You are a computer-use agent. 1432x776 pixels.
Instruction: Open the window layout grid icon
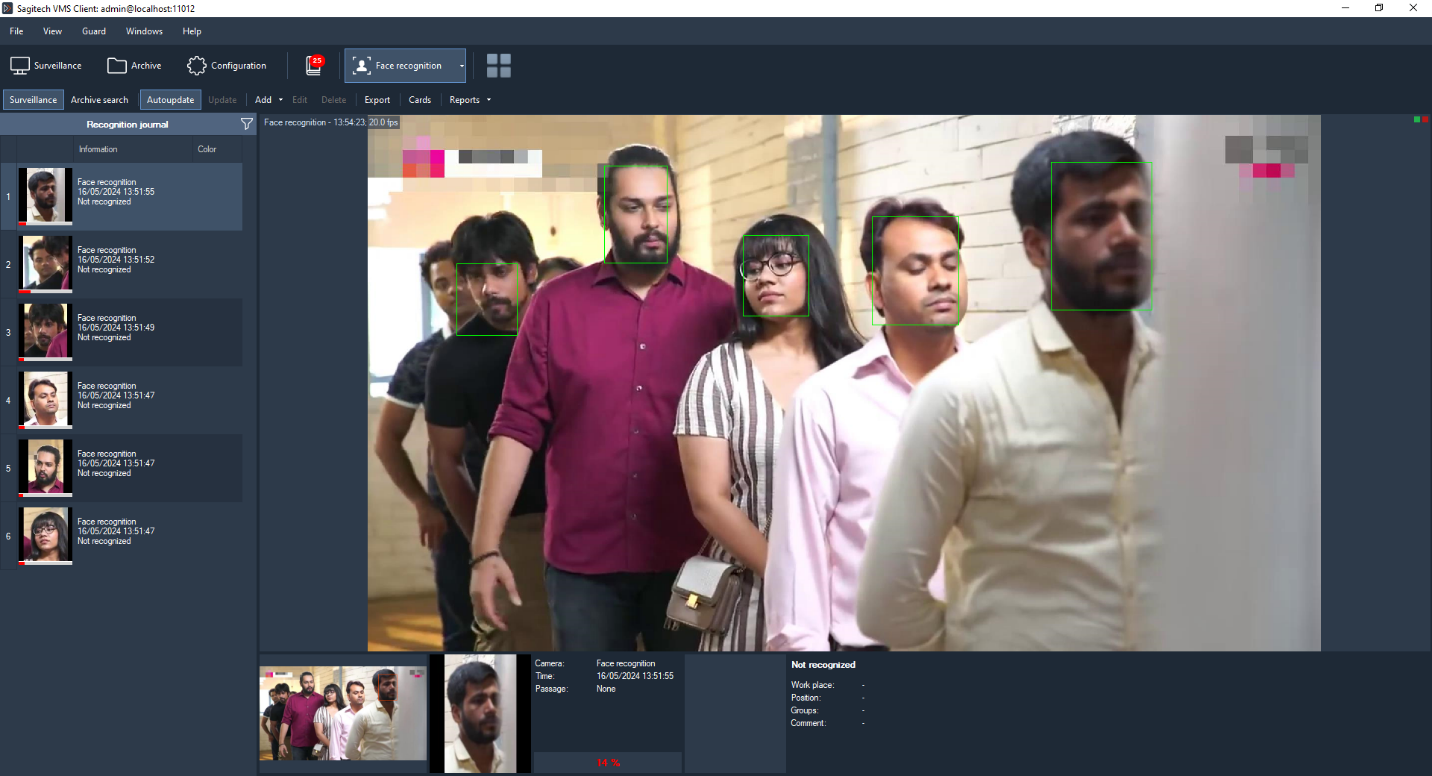click(x=498, y=66)
